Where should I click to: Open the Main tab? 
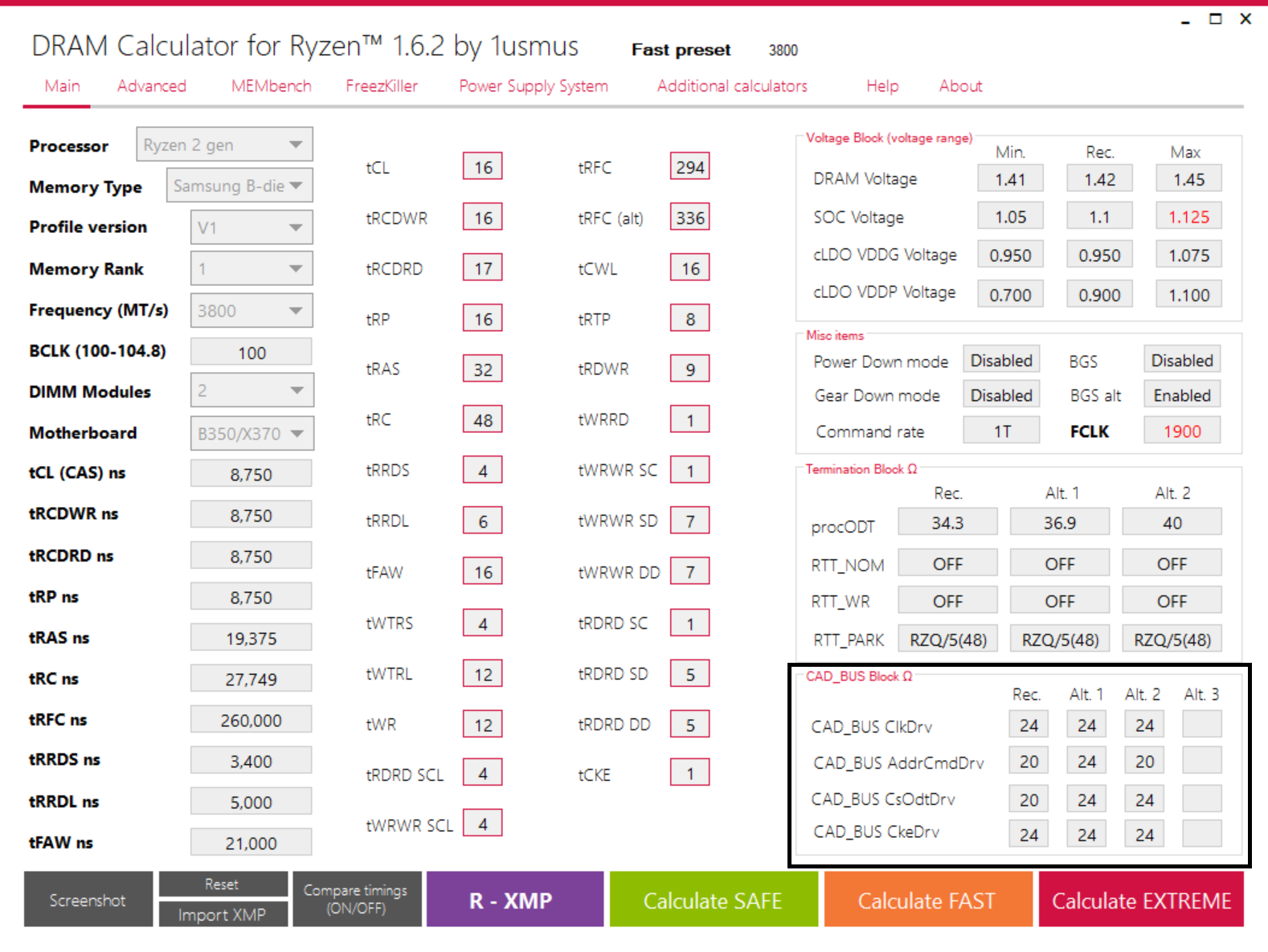tap(62, 86)
